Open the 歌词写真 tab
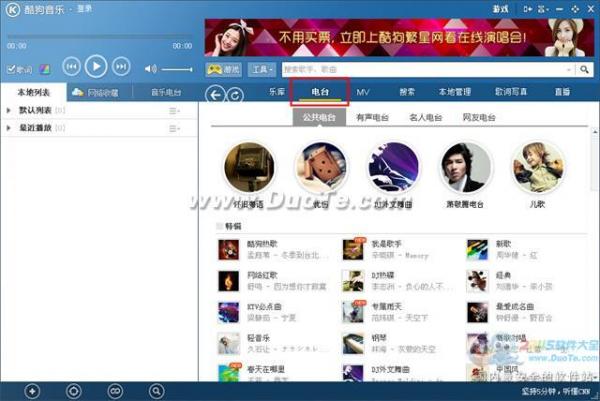600x401 pixels. [511, 91]
